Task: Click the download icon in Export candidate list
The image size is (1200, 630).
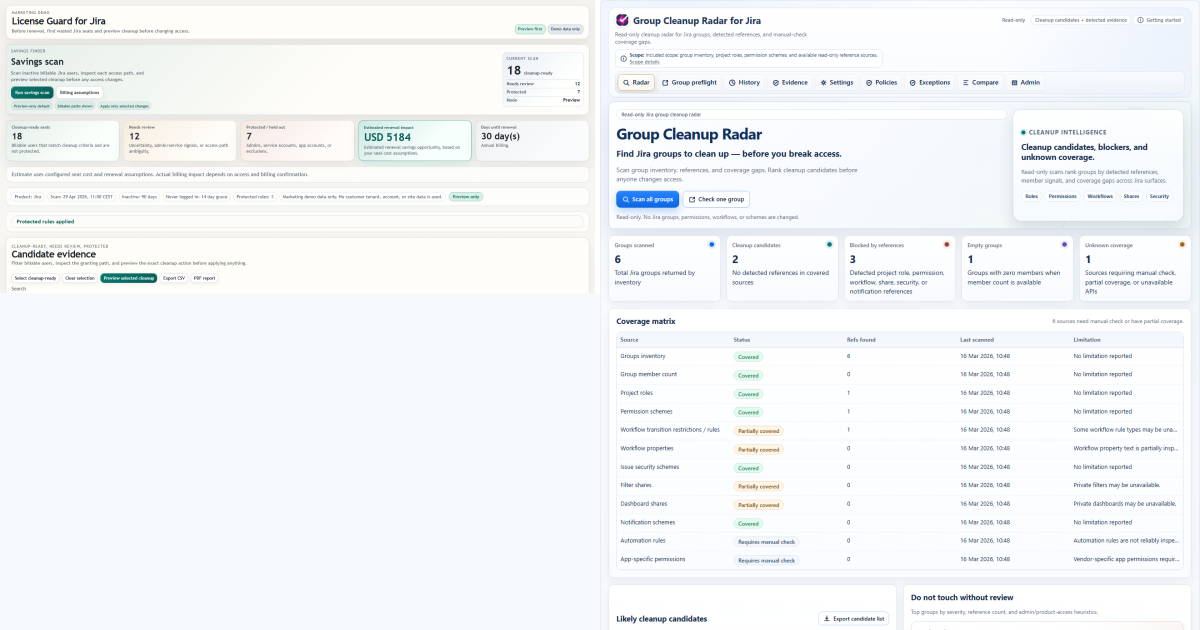Action: click(x=827, y=619)
